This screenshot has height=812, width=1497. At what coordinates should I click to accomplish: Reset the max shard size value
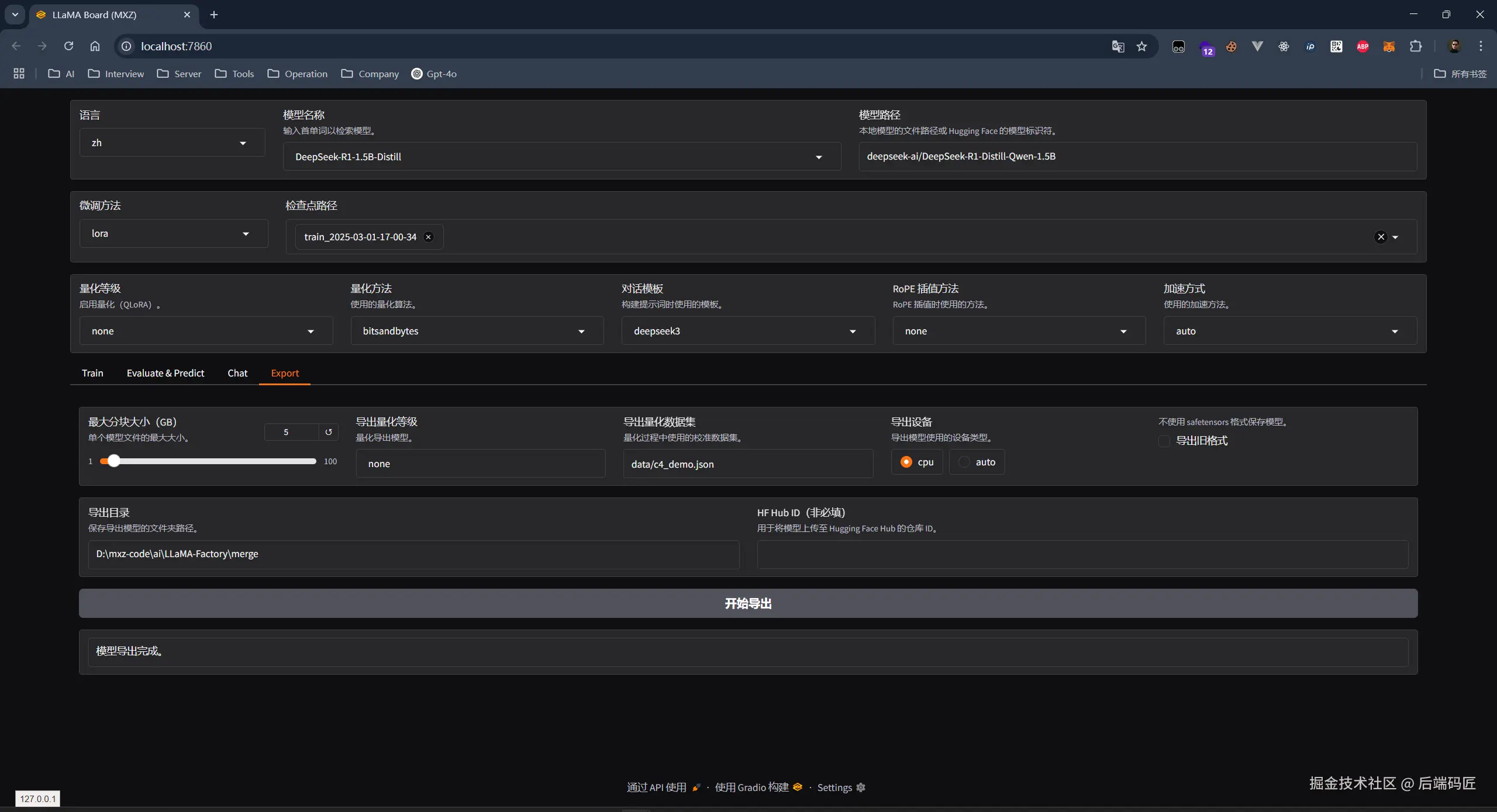click(329, 432)
